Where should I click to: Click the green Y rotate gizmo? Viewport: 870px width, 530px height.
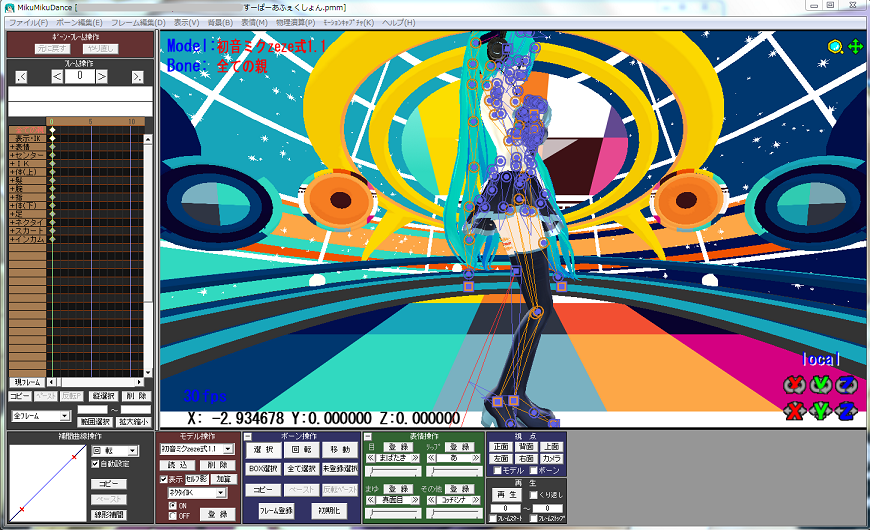coord(821,384)
